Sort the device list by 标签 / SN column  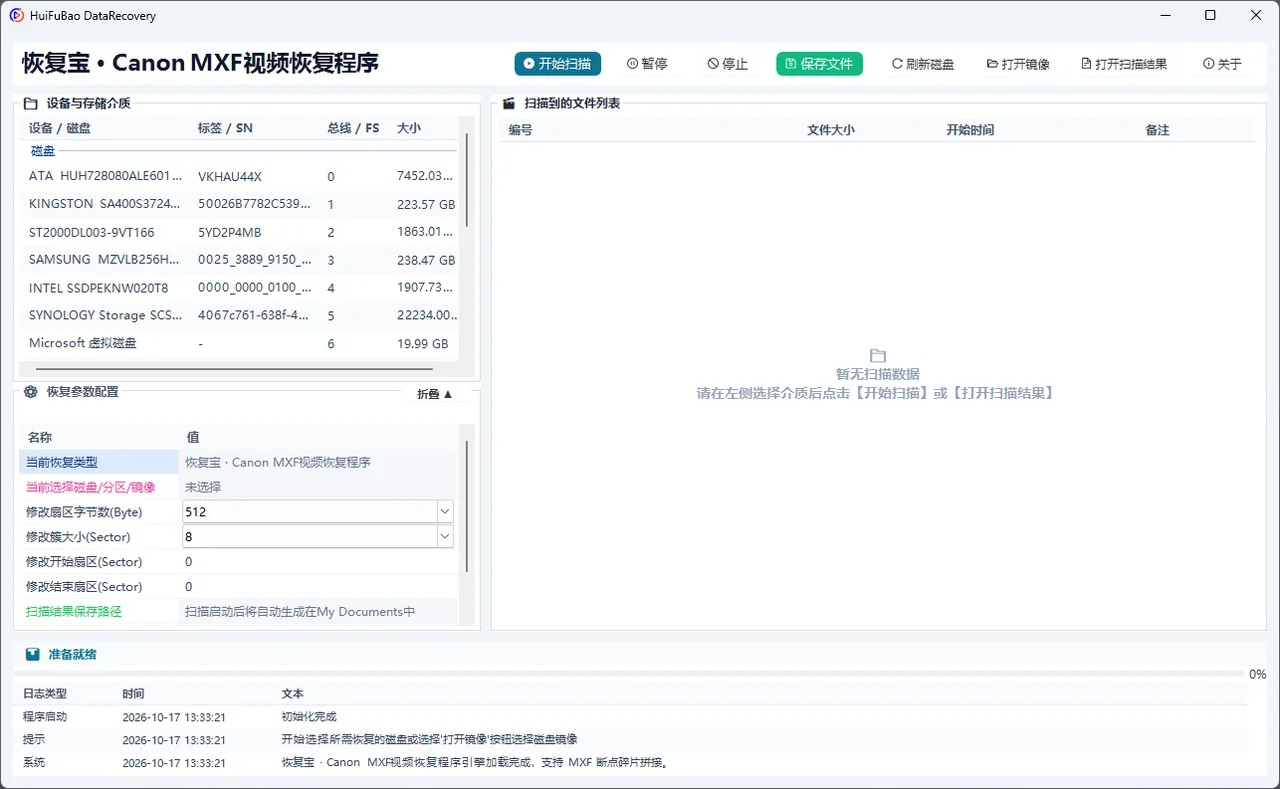(x=225, y=129)
